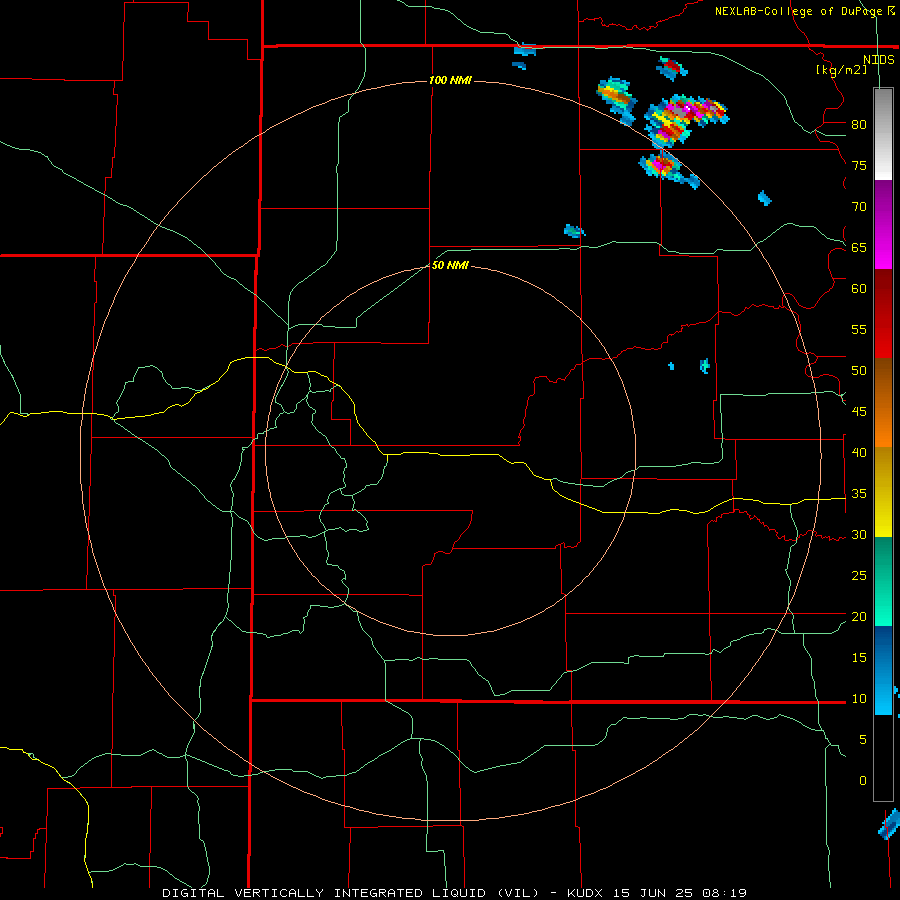Click the "45" value on the color scale
The width and height of the screenshot is (900, 900).
[859, 412]
